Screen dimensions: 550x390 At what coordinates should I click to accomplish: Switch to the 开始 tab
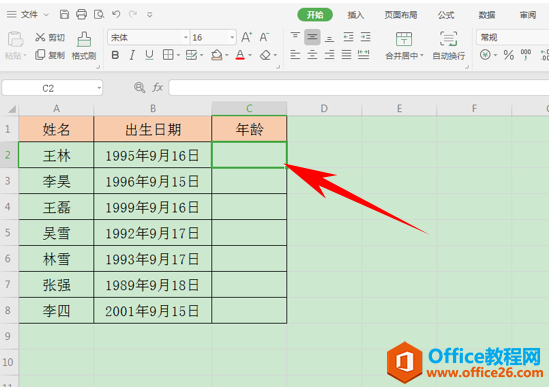(x=315, y=15)
